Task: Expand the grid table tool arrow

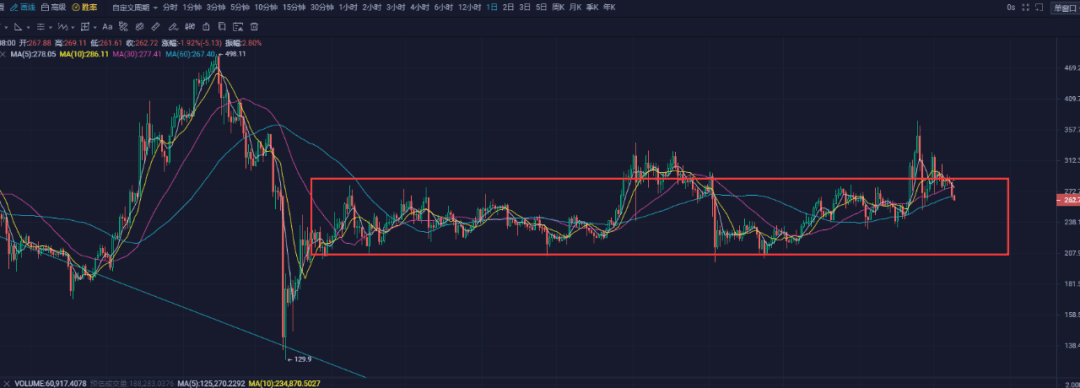Action: point(95,28)
